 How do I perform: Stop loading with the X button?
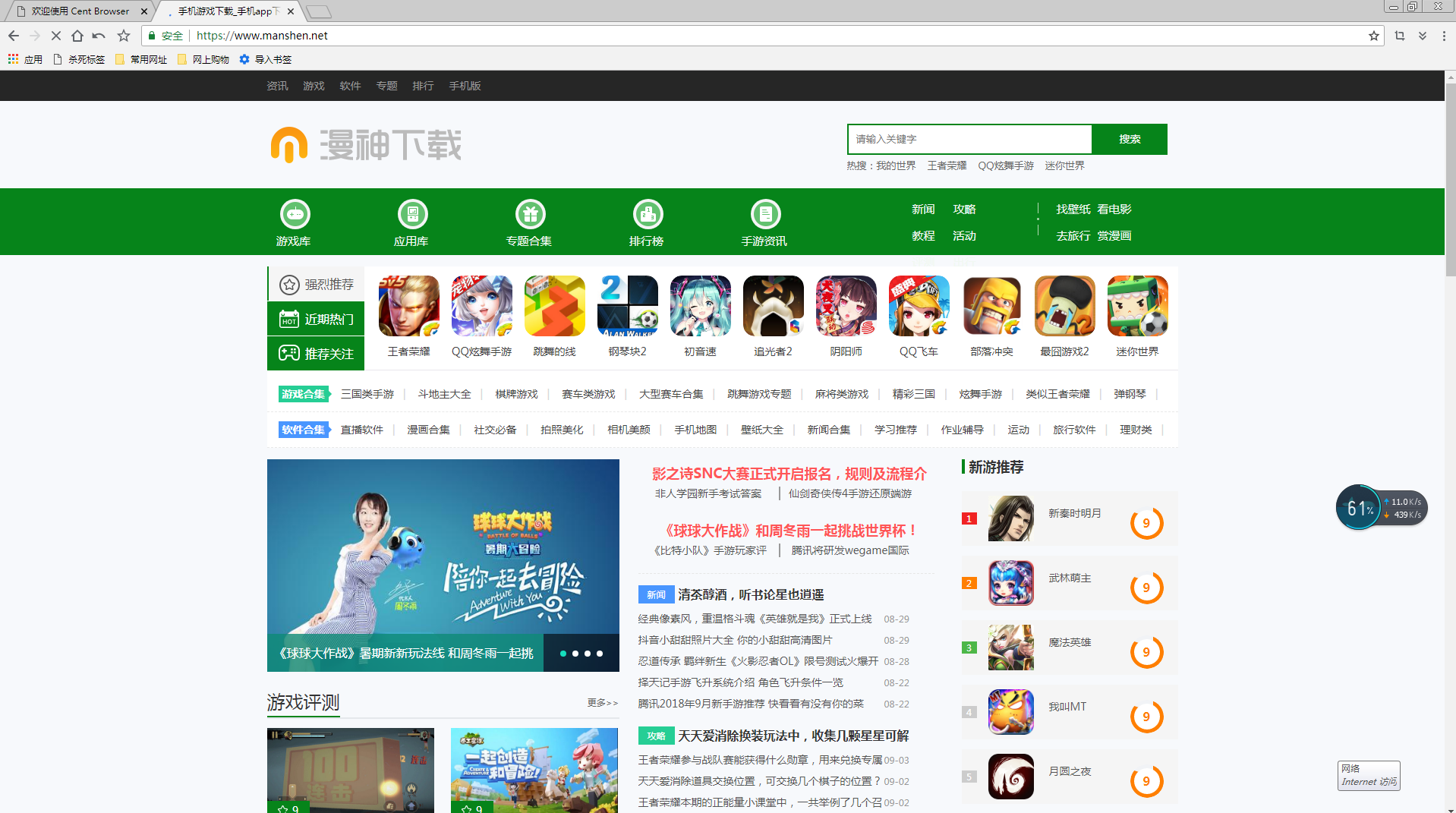55,36
